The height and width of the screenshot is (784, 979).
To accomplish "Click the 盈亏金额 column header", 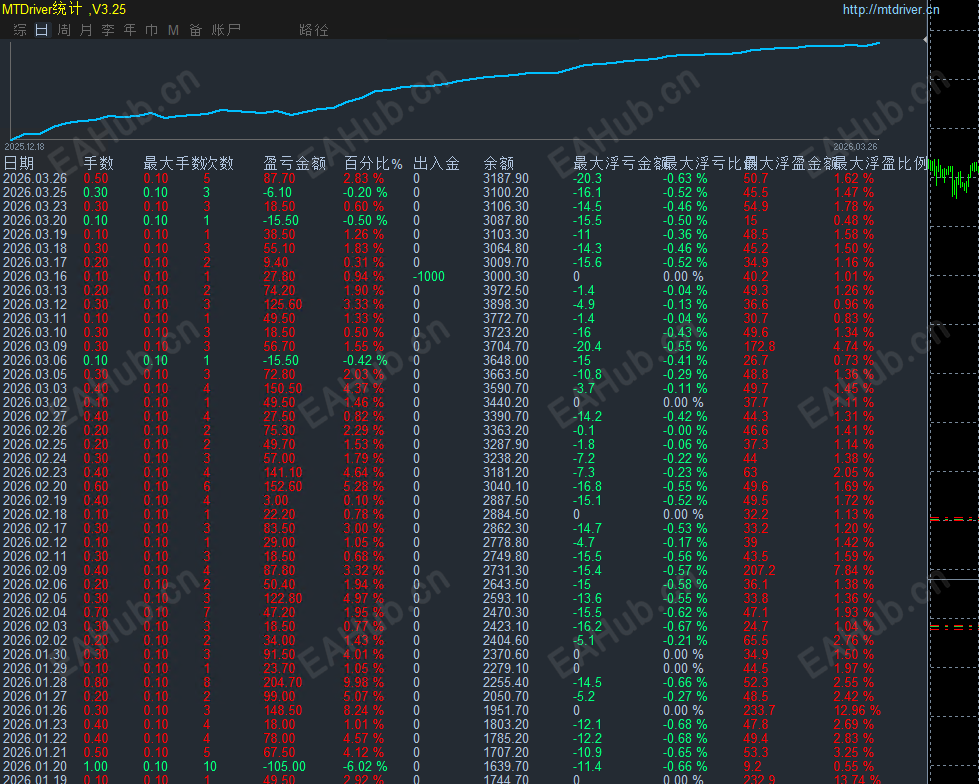I will point(295,164).
